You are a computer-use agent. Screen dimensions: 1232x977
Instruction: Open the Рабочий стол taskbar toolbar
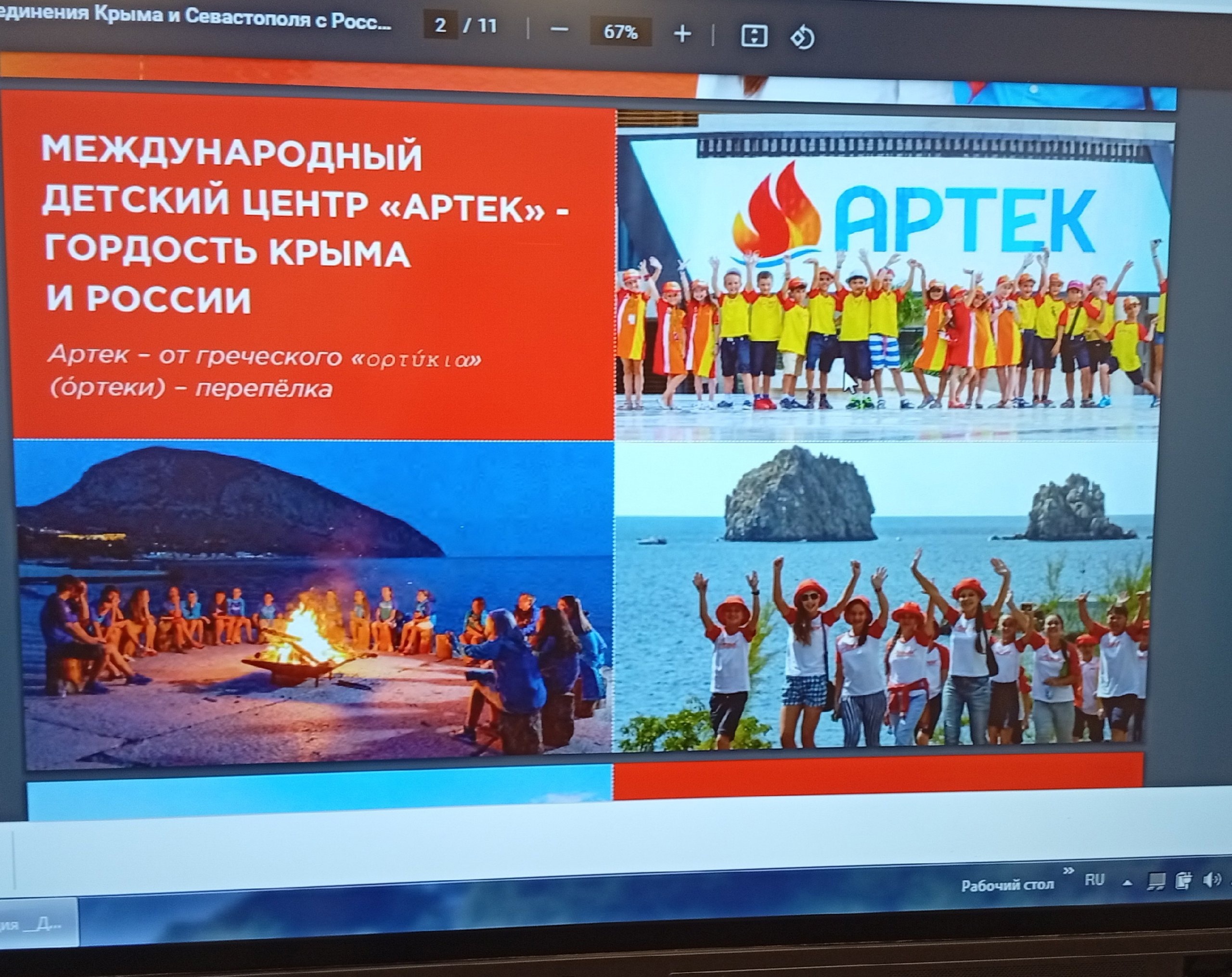click(1007, 886)
